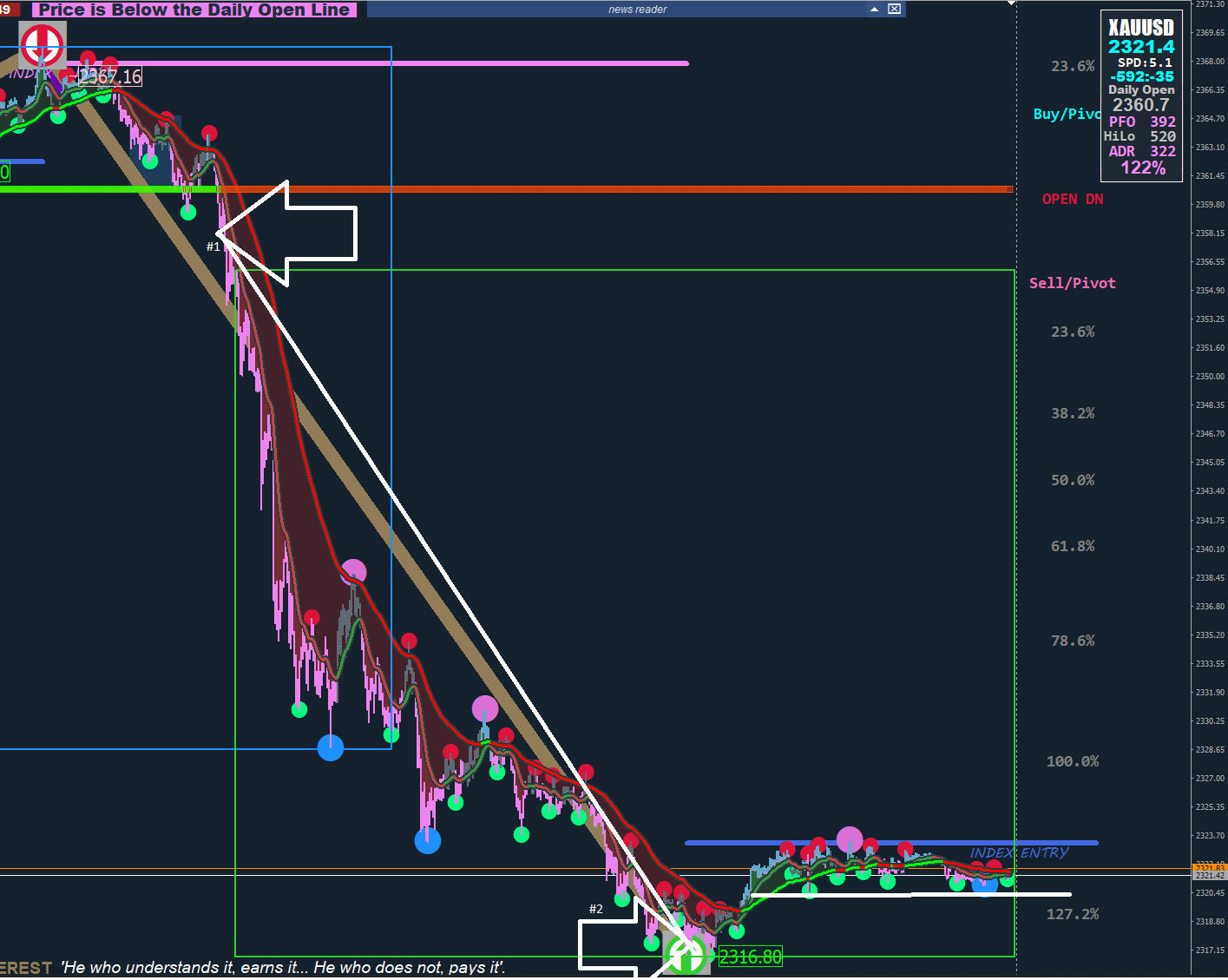Click the PFO 392 row
Viewport: 1228px width, 980px height.
point(1142,122)
